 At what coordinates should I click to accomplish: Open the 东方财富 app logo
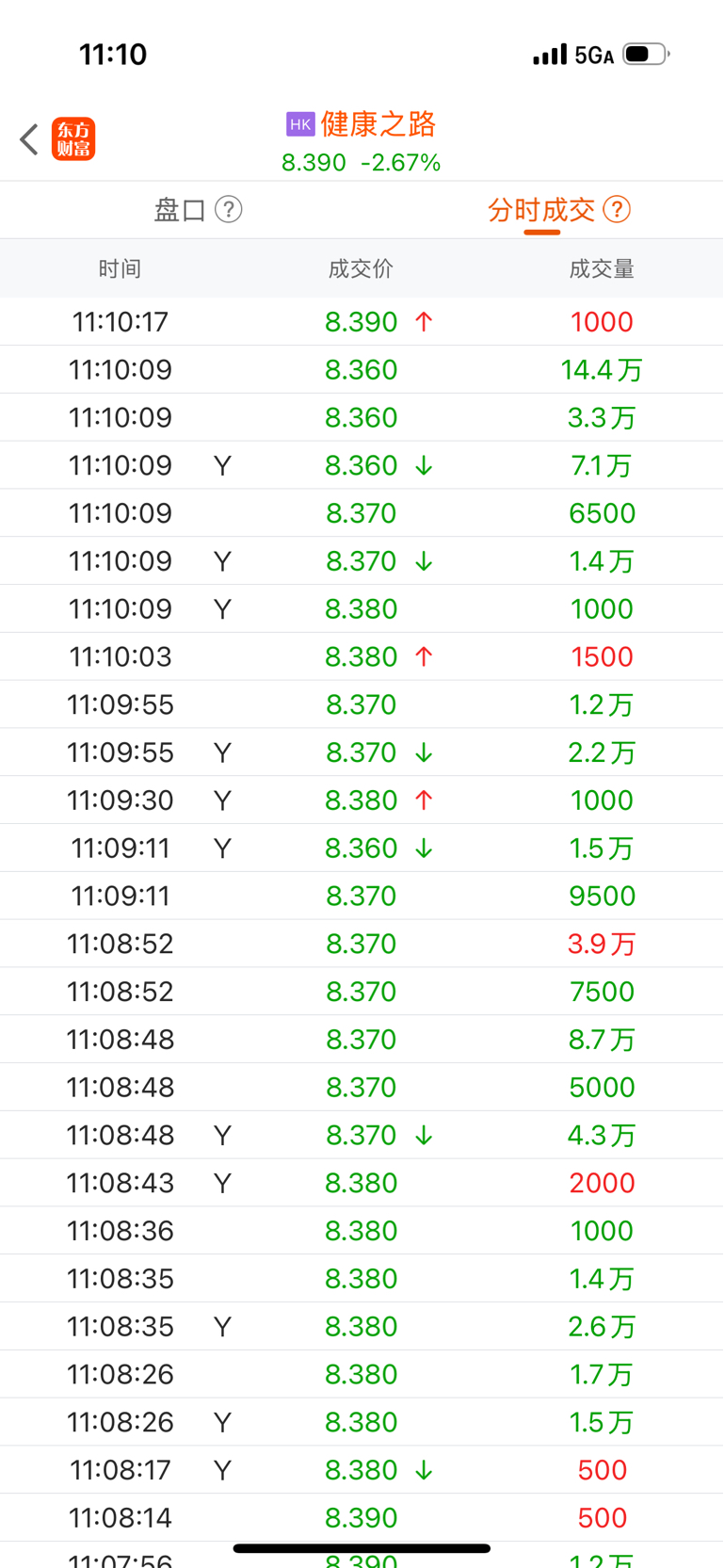pos(73,139)
